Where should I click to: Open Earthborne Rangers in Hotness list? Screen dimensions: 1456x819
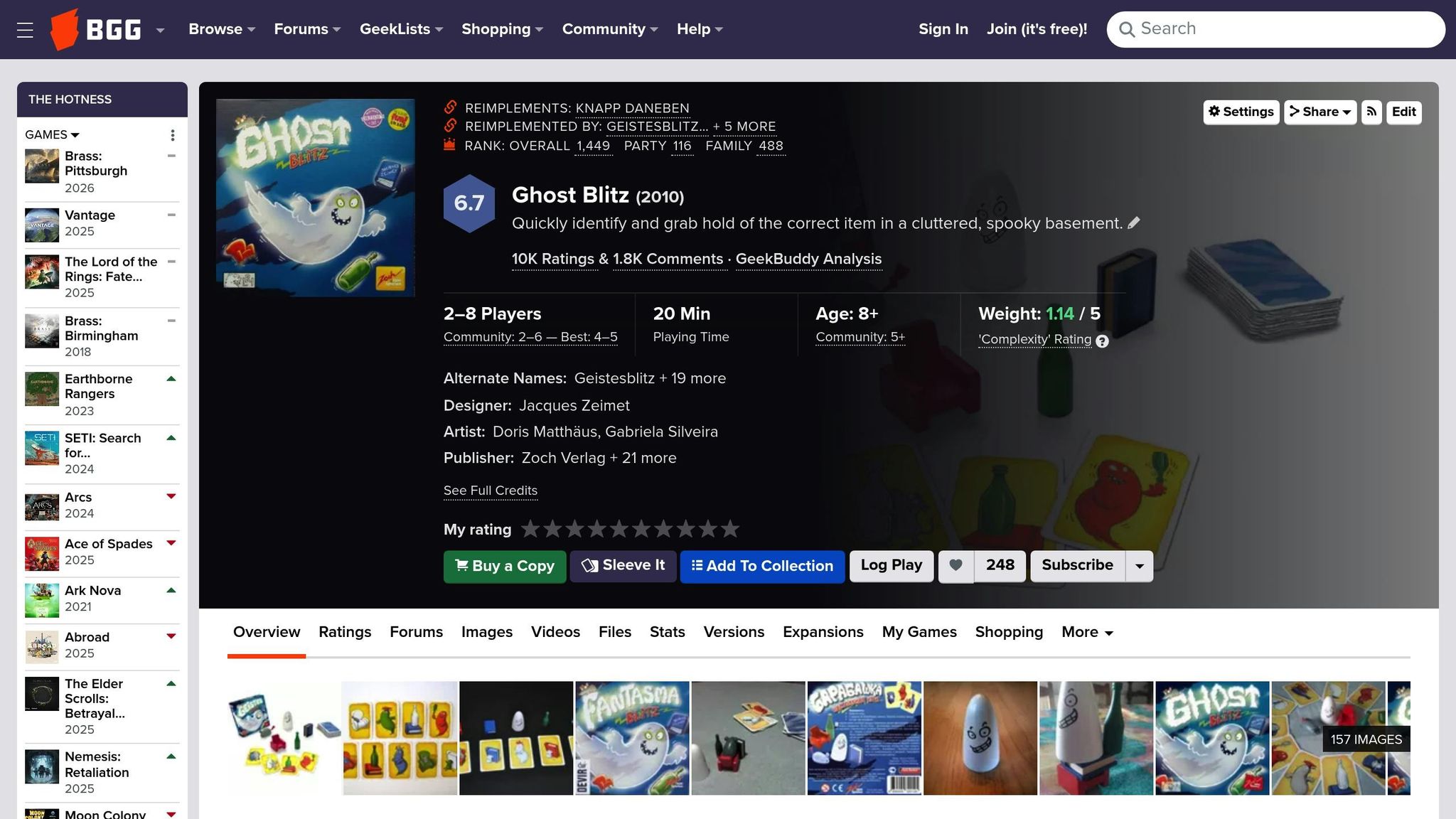[98, 386]
